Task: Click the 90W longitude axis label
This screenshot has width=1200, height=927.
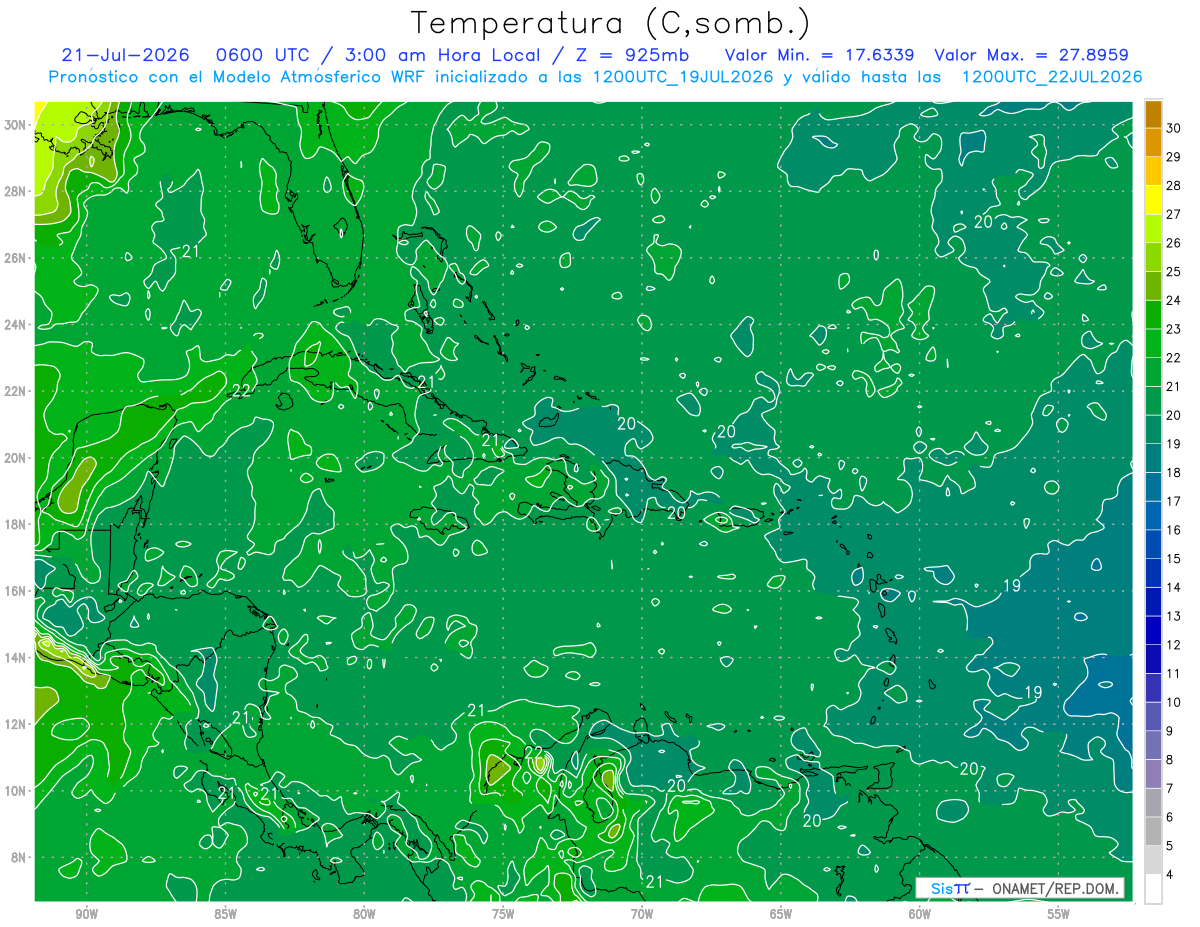Action: (86, 914)
